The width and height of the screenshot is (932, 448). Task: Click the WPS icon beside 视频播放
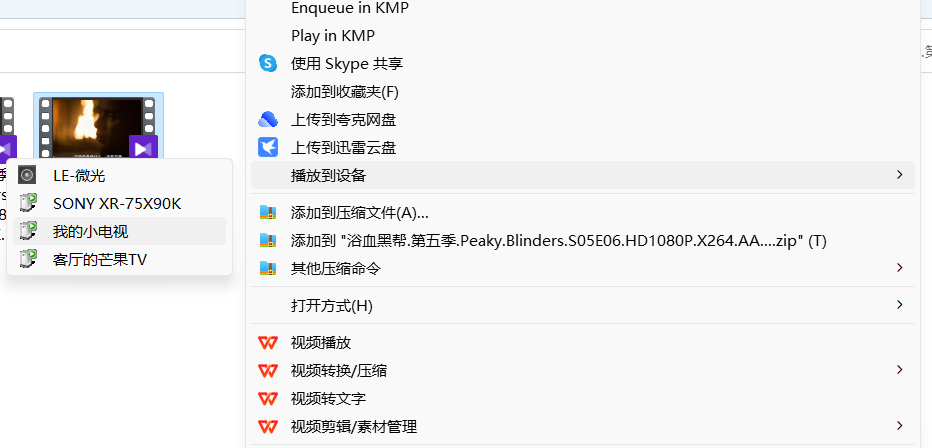pyautogui.click(x=268, y=343)
